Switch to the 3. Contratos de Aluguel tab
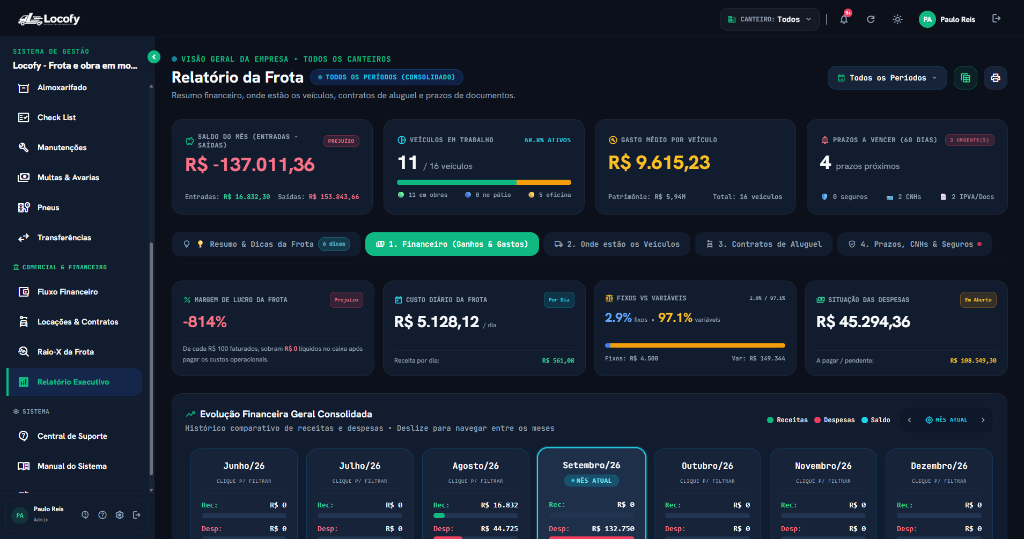Viewport: 1024px width, 539px height. point(763,244)
